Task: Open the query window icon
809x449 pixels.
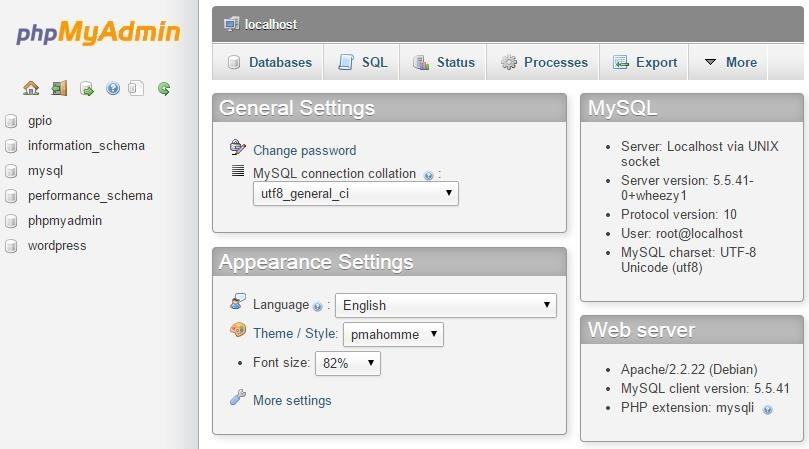Action: click(87, 88)
